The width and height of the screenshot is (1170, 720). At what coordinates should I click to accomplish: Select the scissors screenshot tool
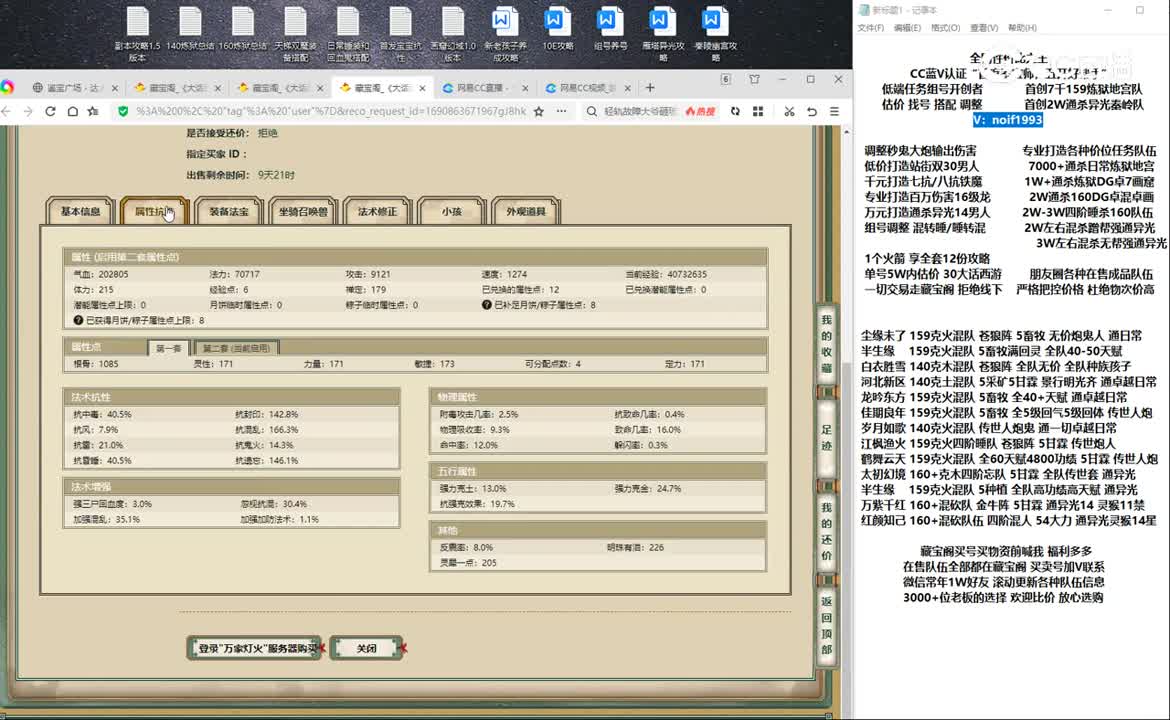coord(789,111)
